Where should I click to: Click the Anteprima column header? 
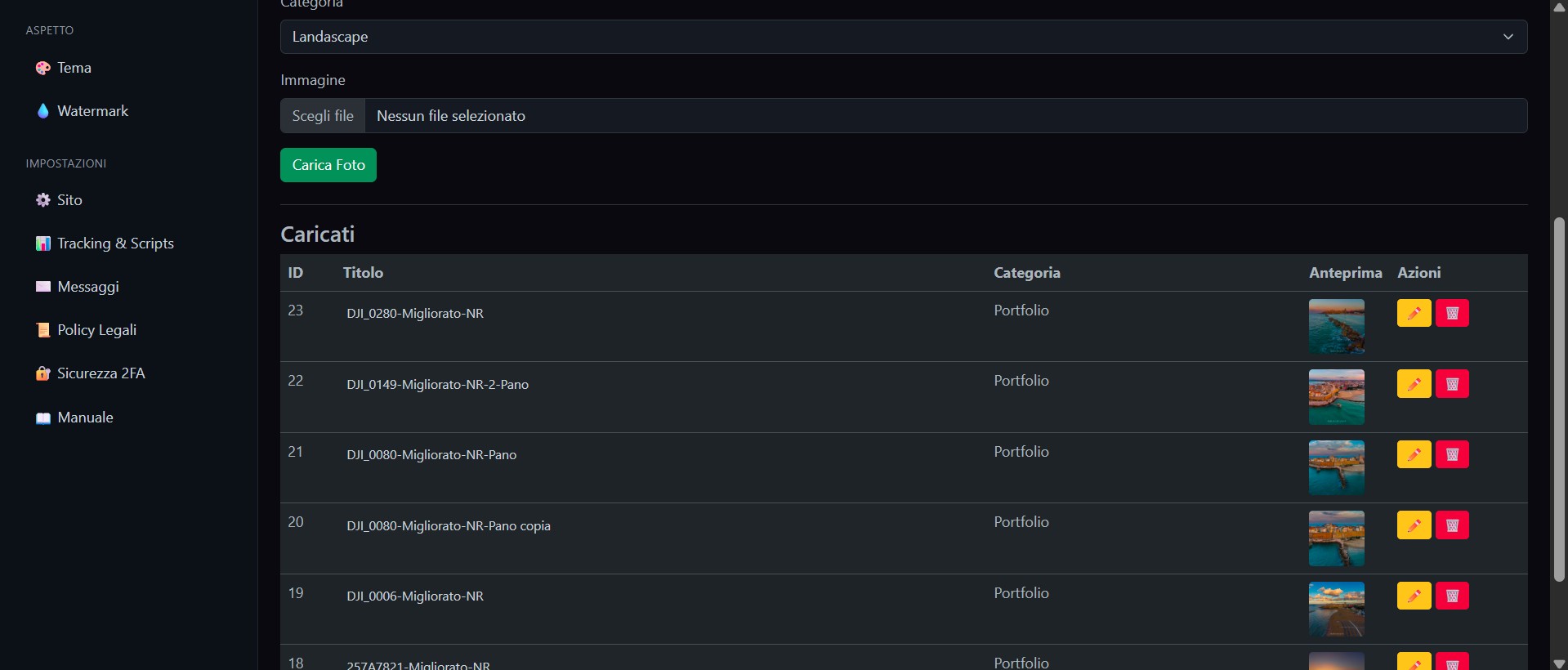point(1345,273)
